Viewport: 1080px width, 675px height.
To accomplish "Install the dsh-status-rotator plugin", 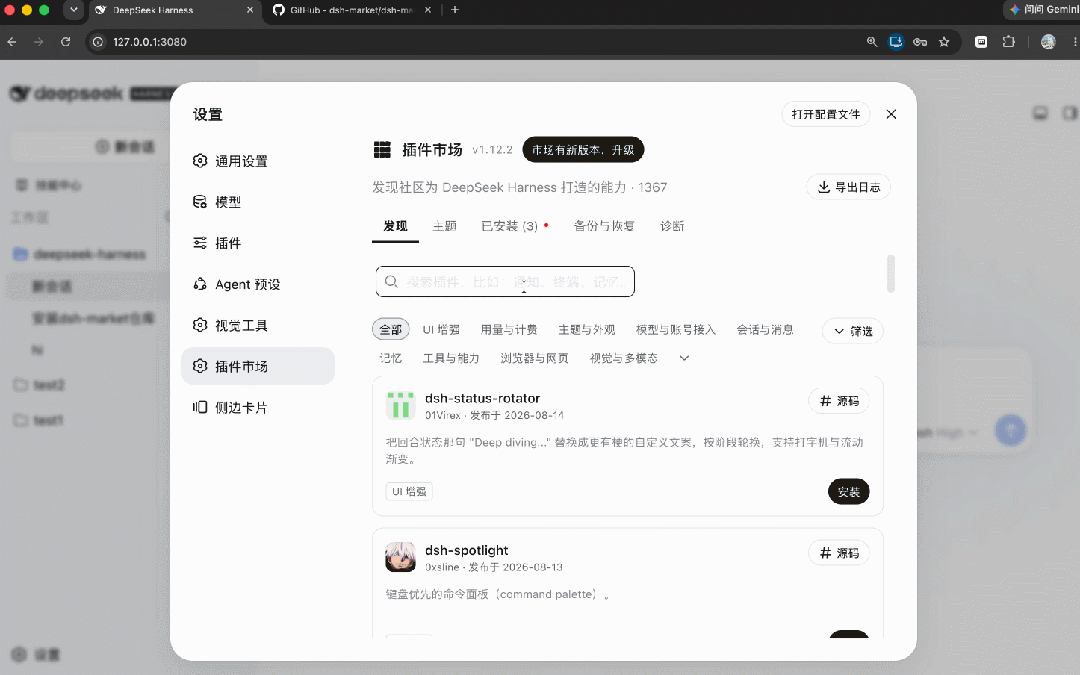I will [x=849, y=492].
